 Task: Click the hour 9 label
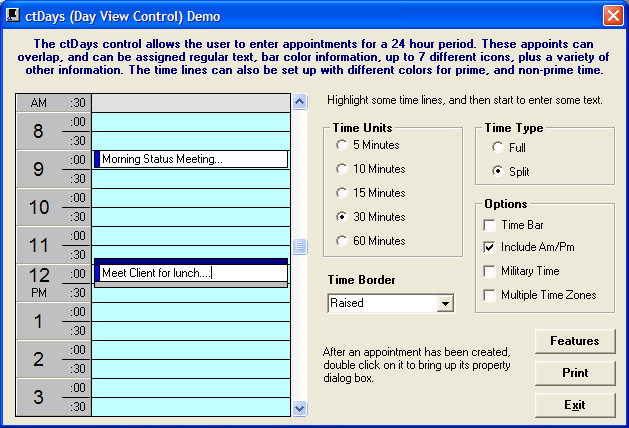coord(38,169)
